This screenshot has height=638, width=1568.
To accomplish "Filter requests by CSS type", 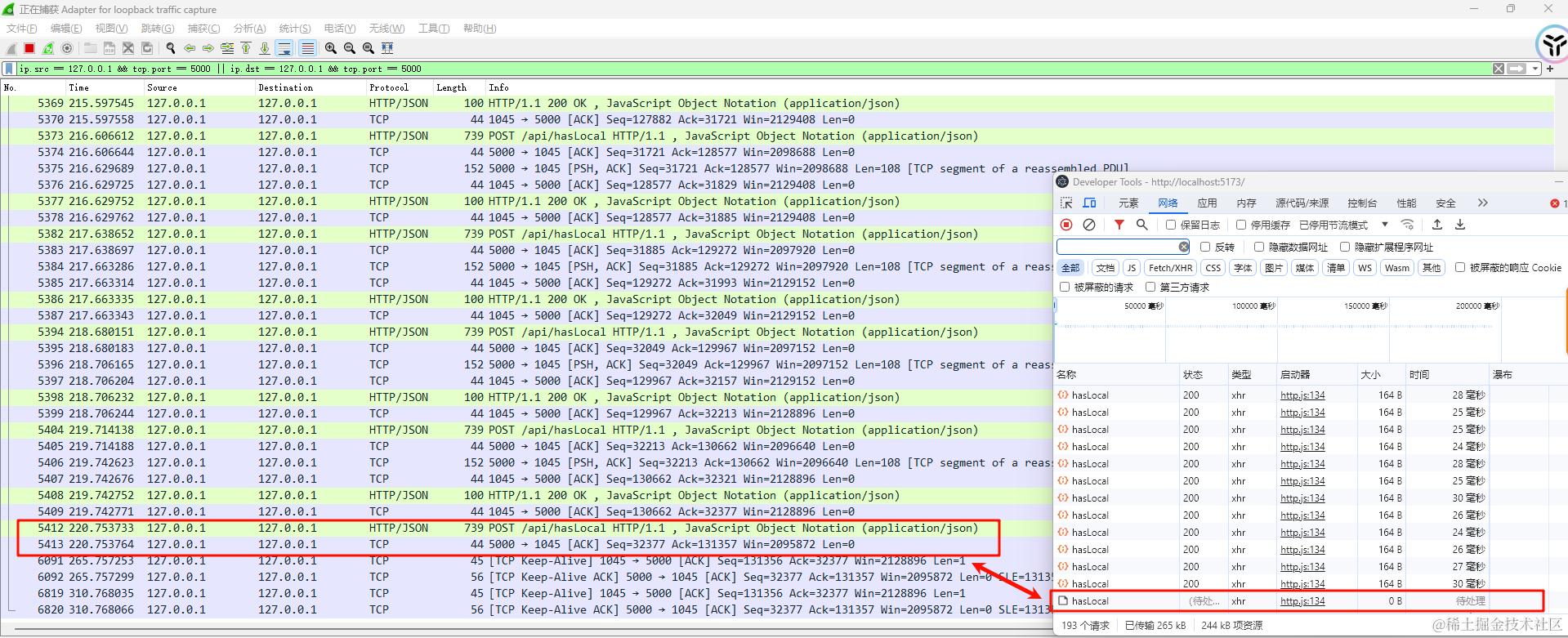I will coord(1213,267).
